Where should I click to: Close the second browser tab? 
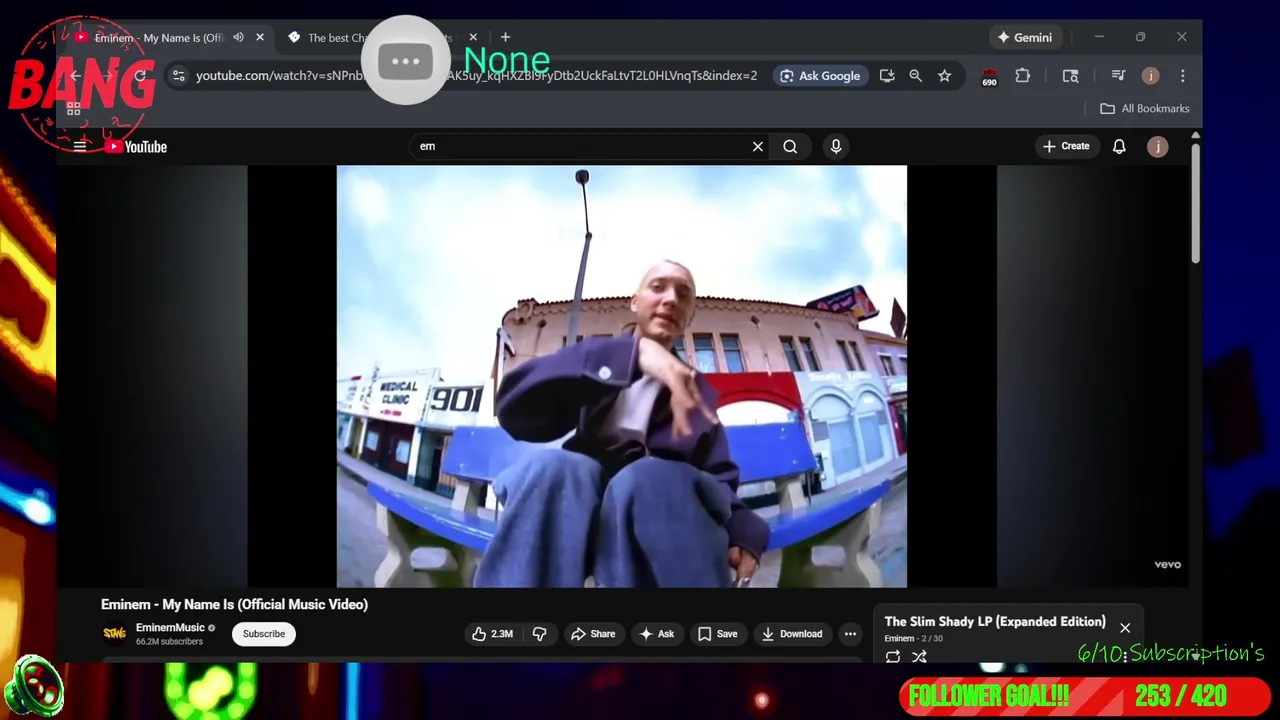coord(473,38)
